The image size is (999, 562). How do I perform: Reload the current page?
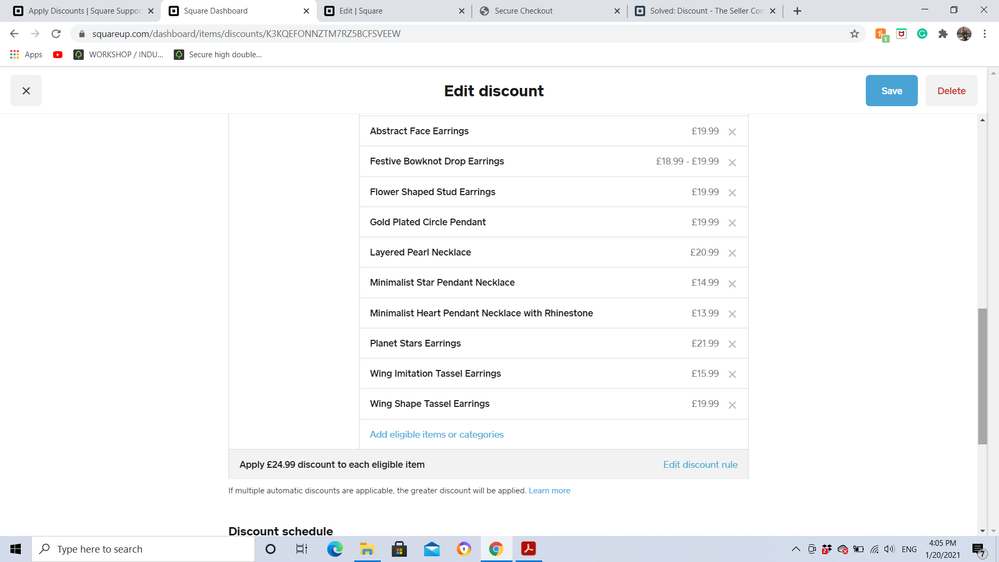[56, 34]
